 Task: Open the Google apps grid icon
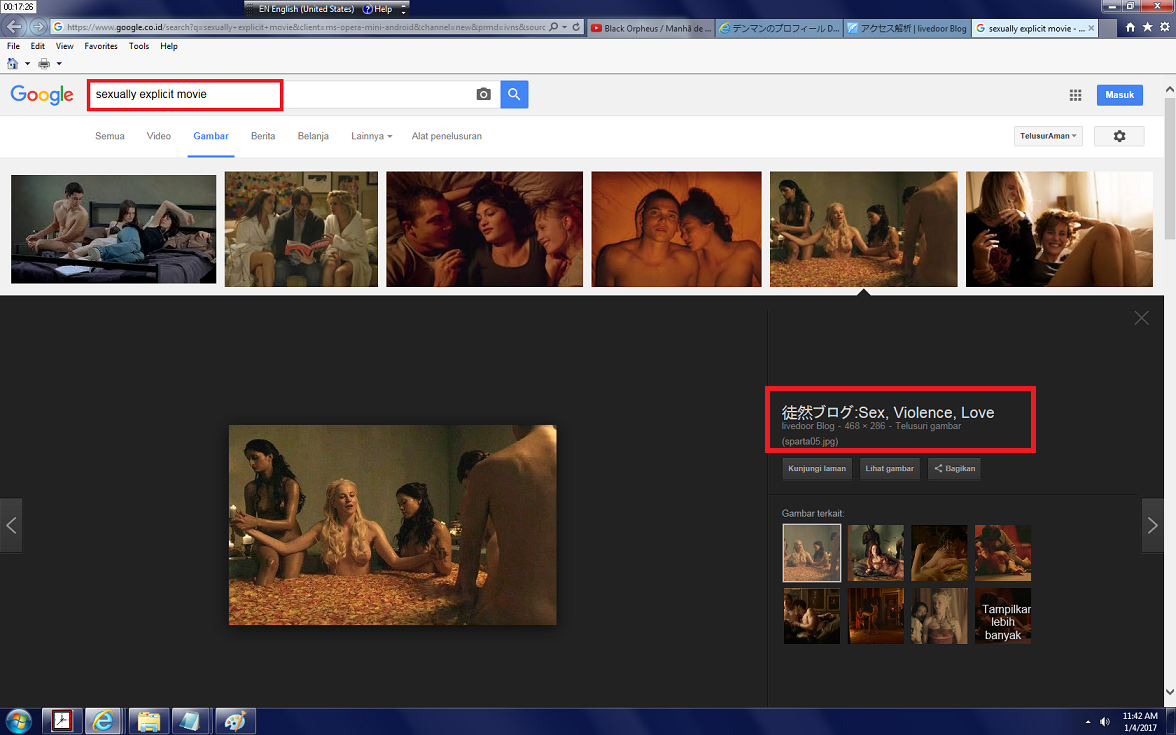[x=1076, y=95]
